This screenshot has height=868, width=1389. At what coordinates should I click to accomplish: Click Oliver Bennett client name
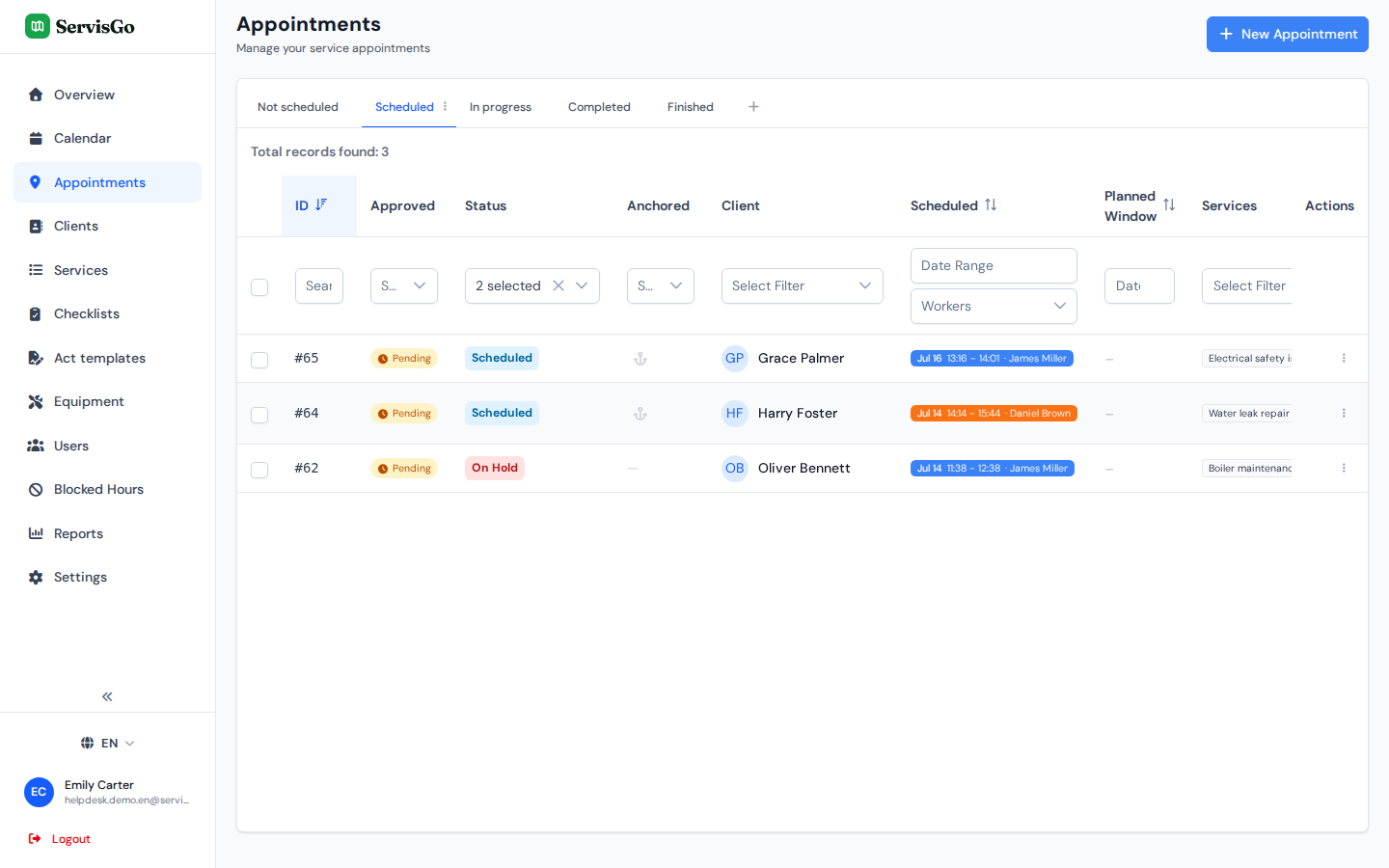(804, 468)
